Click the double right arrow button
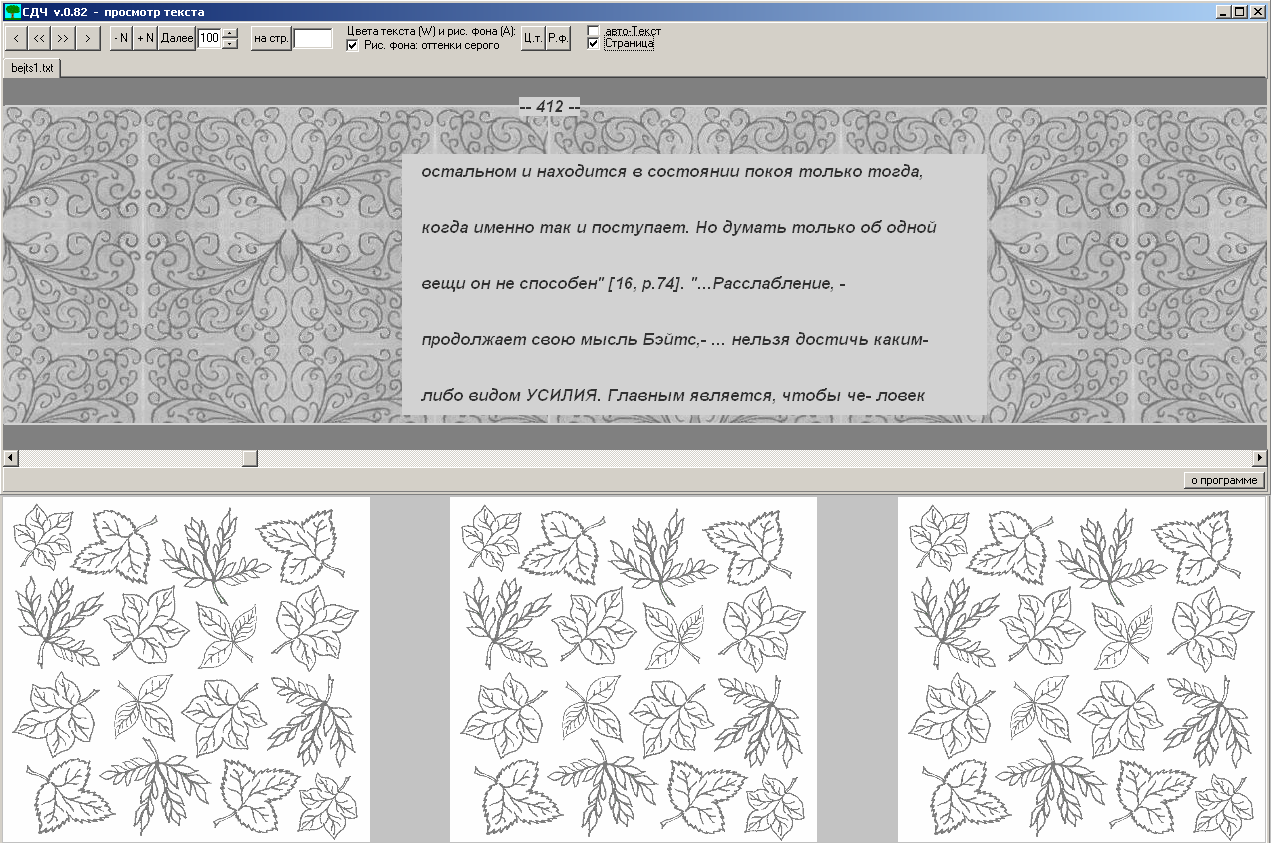This screenshot has height=843, width=1271. click(x=64, y=38)
